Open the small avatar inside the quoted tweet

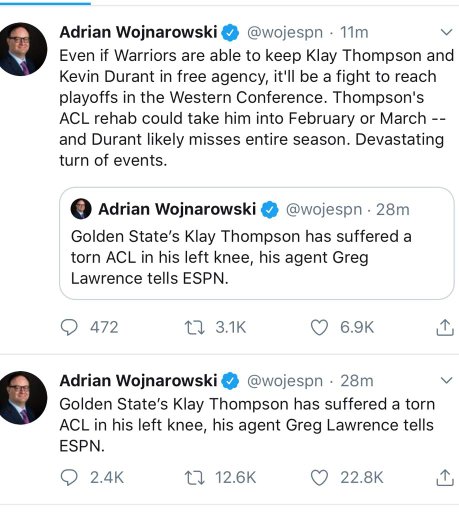point(81,209)
